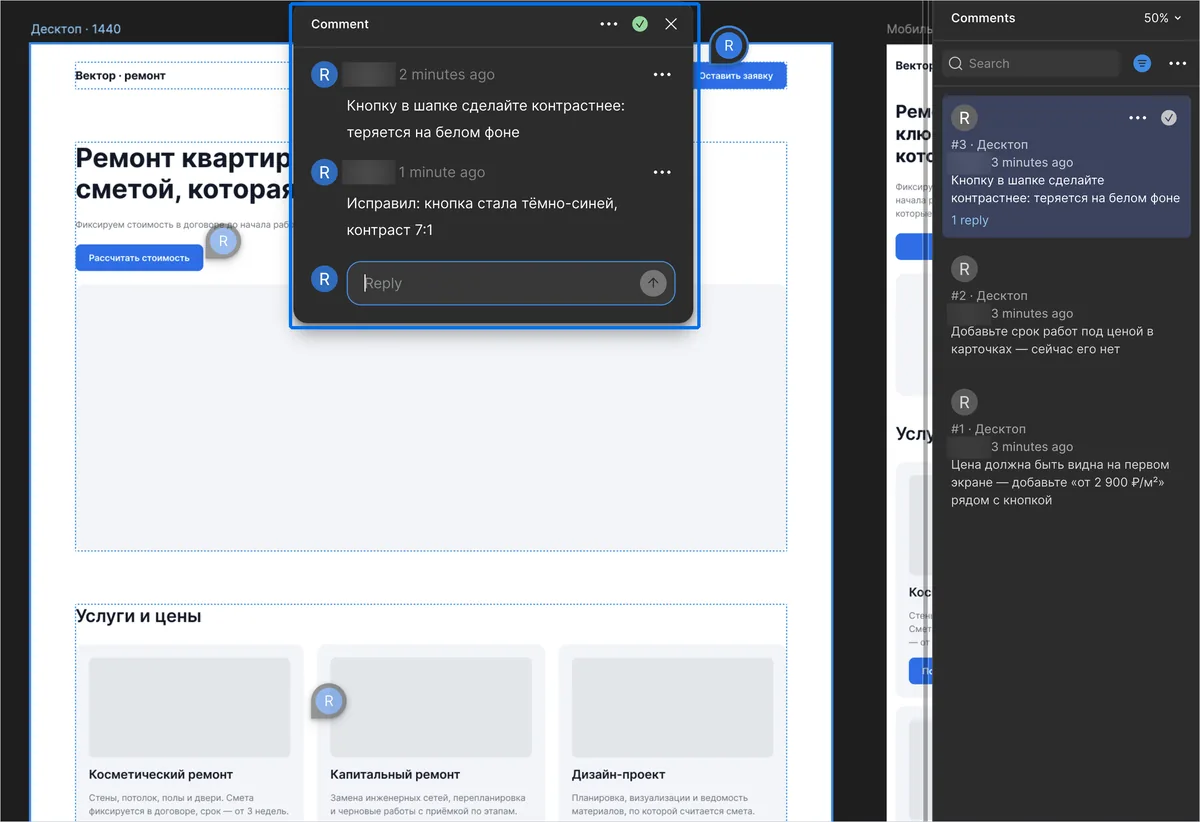1200x822 pixels.
Task: Click the comment pin next to 'Рассчитать стоимость'
Action: coord(223,241)
